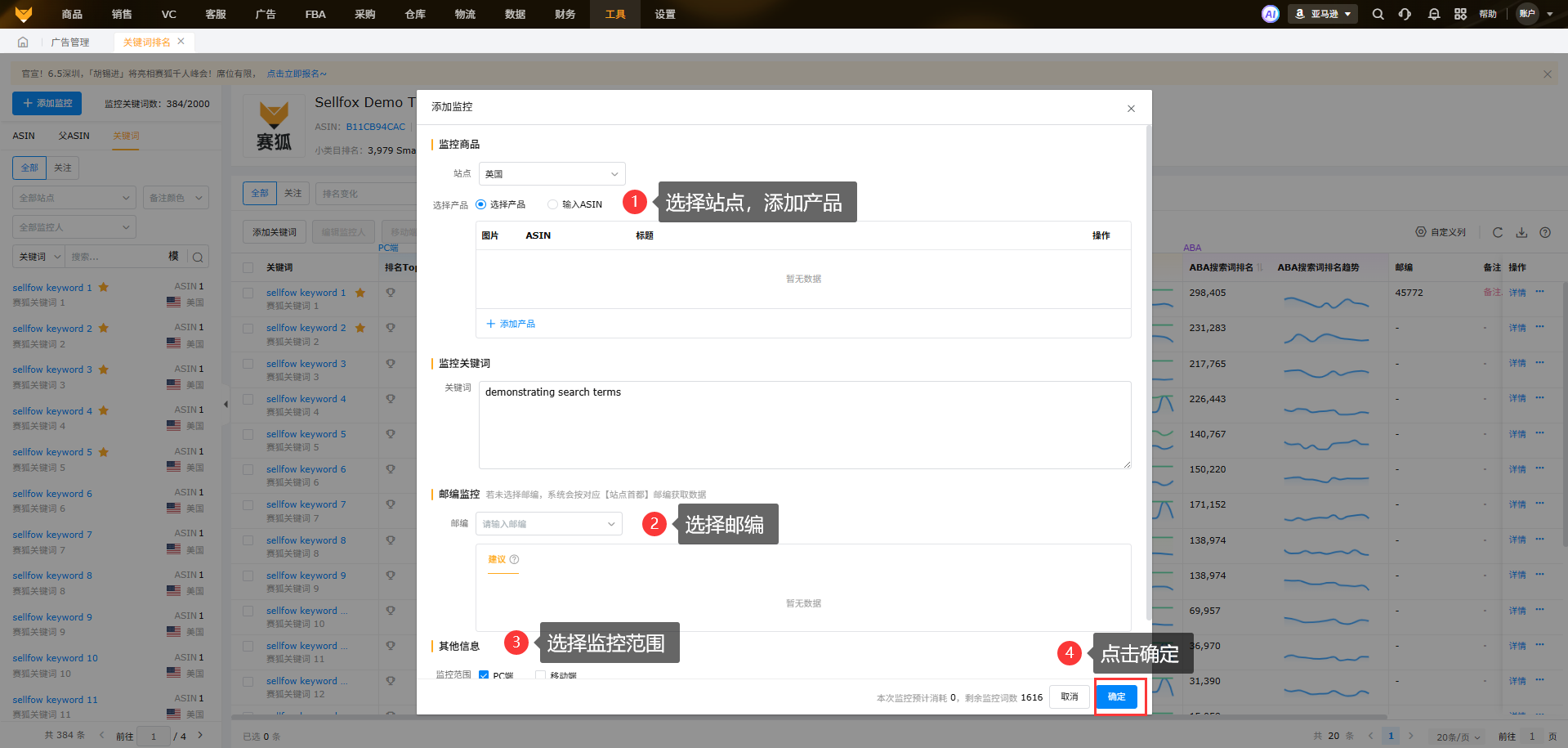The image size is (1568, 748).
Task: Open the 点击立即报名 link in the banner
Action: (x=297, y=74)
